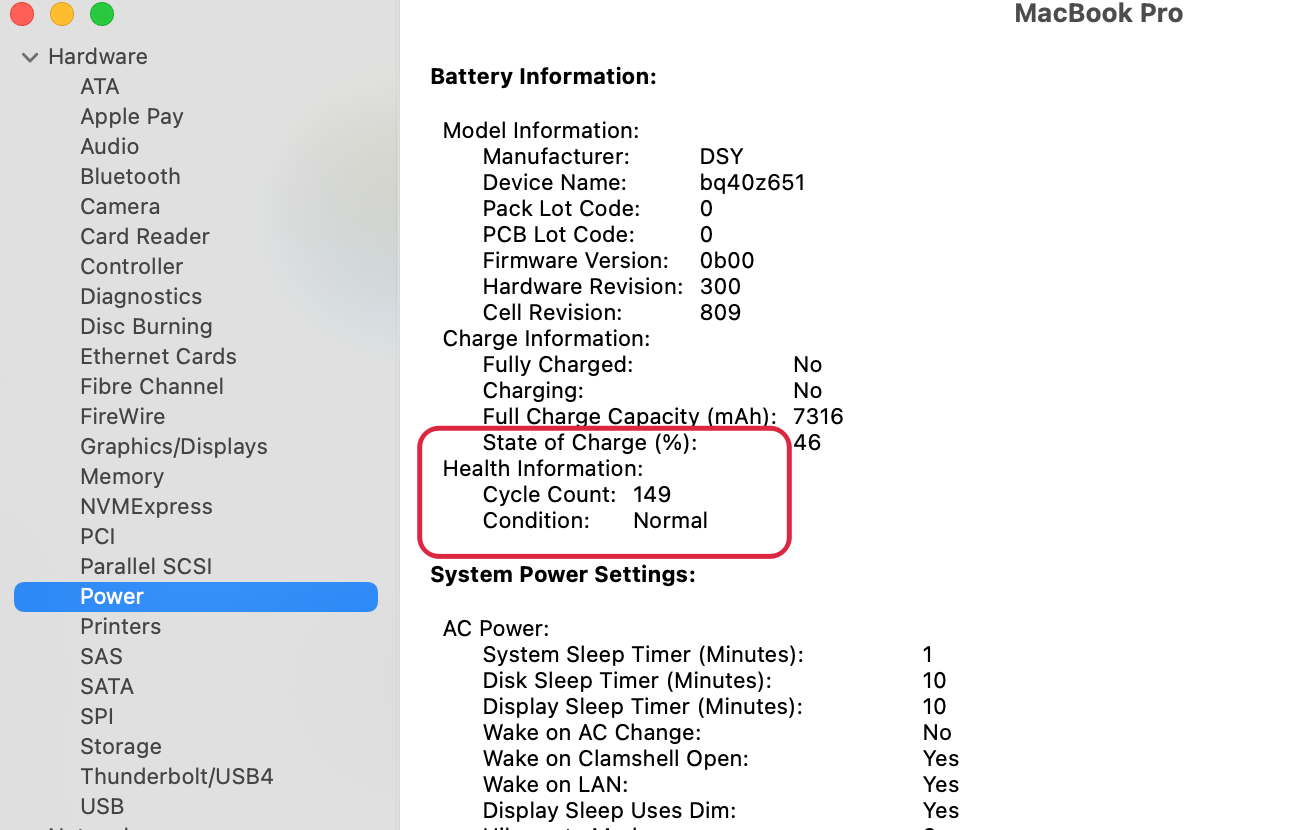Open Ethernet Cards entry

(x=159, y=356)
